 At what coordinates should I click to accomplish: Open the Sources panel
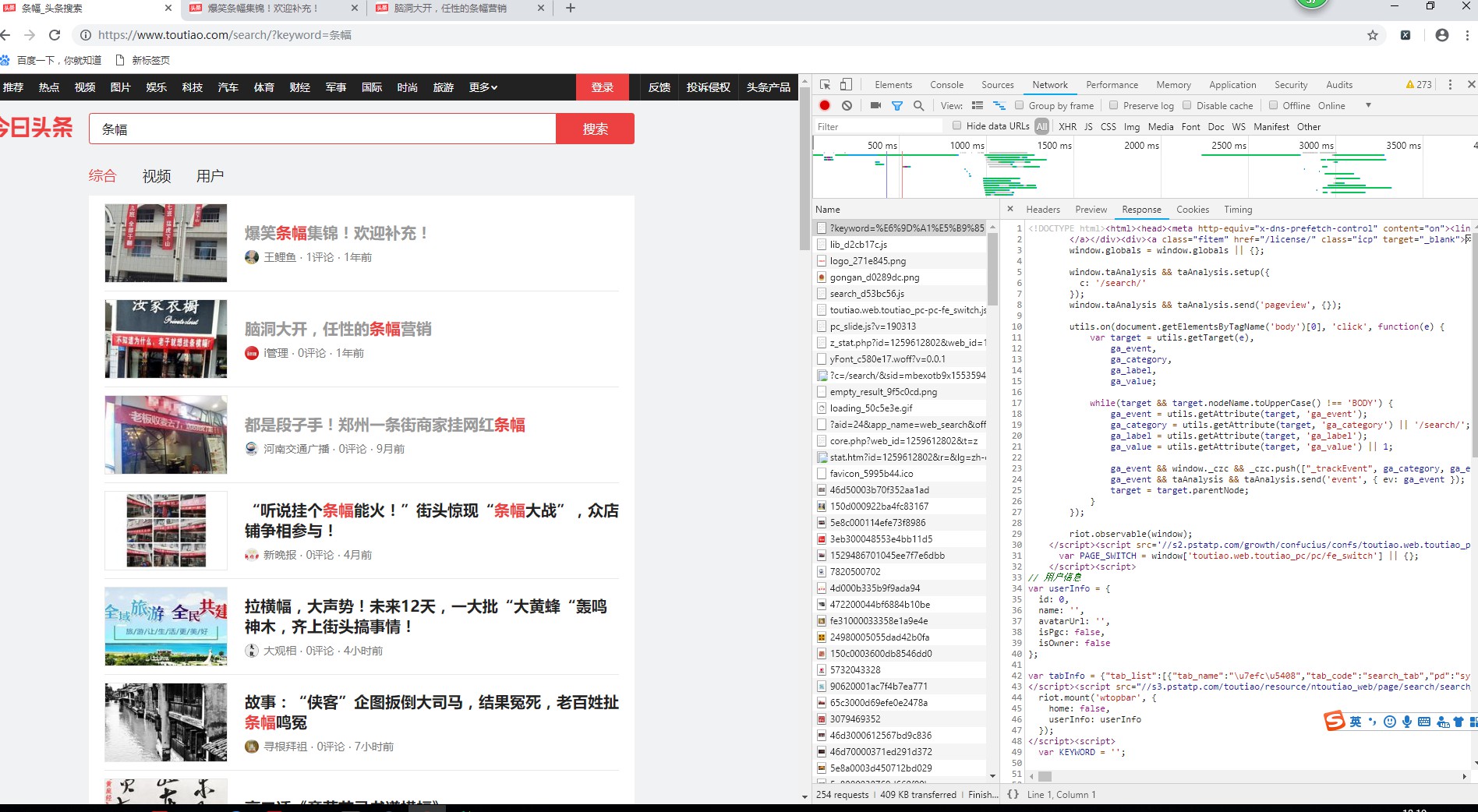point(997,84)
